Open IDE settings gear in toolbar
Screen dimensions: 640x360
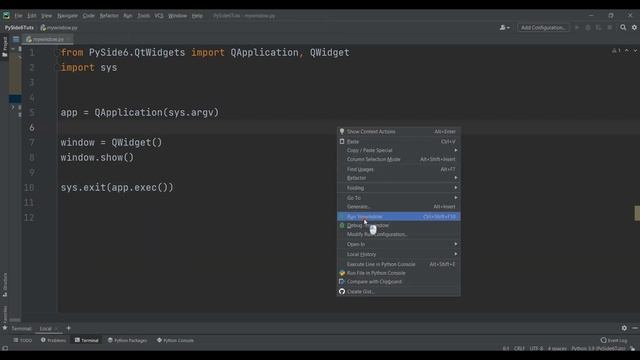pos(634,27)
